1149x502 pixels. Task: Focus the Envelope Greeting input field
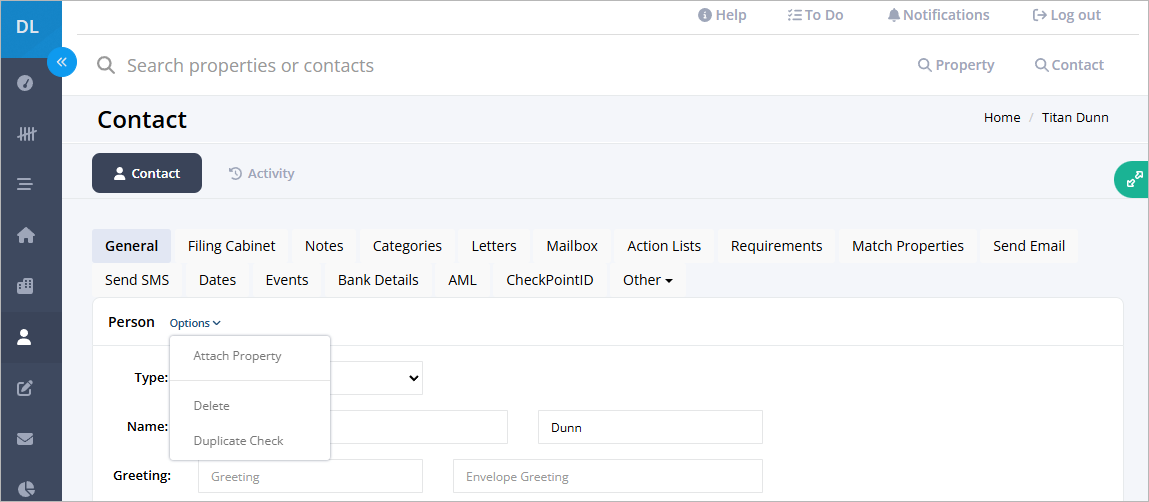coord(607,476)
